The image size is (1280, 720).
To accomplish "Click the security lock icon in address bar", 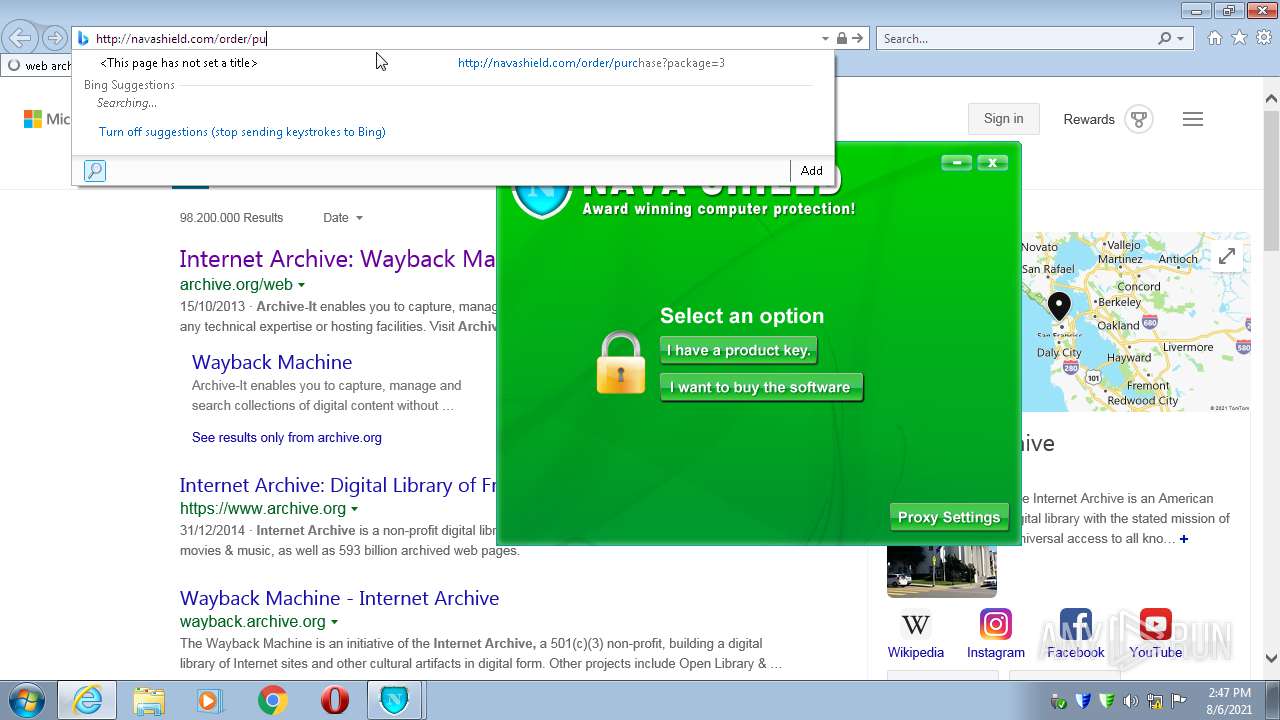I will 841,39.
